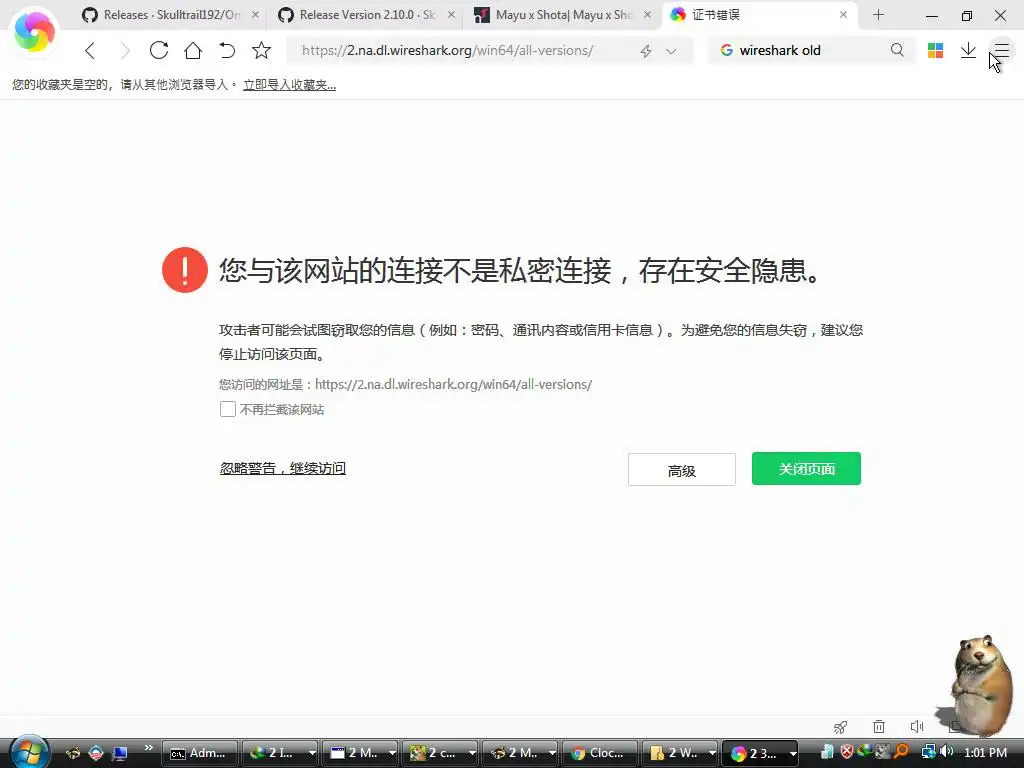The width and height of the screenshot is (1024, 768).
Task: Click the red exclamation warning icon
Action: coord(185,270)
